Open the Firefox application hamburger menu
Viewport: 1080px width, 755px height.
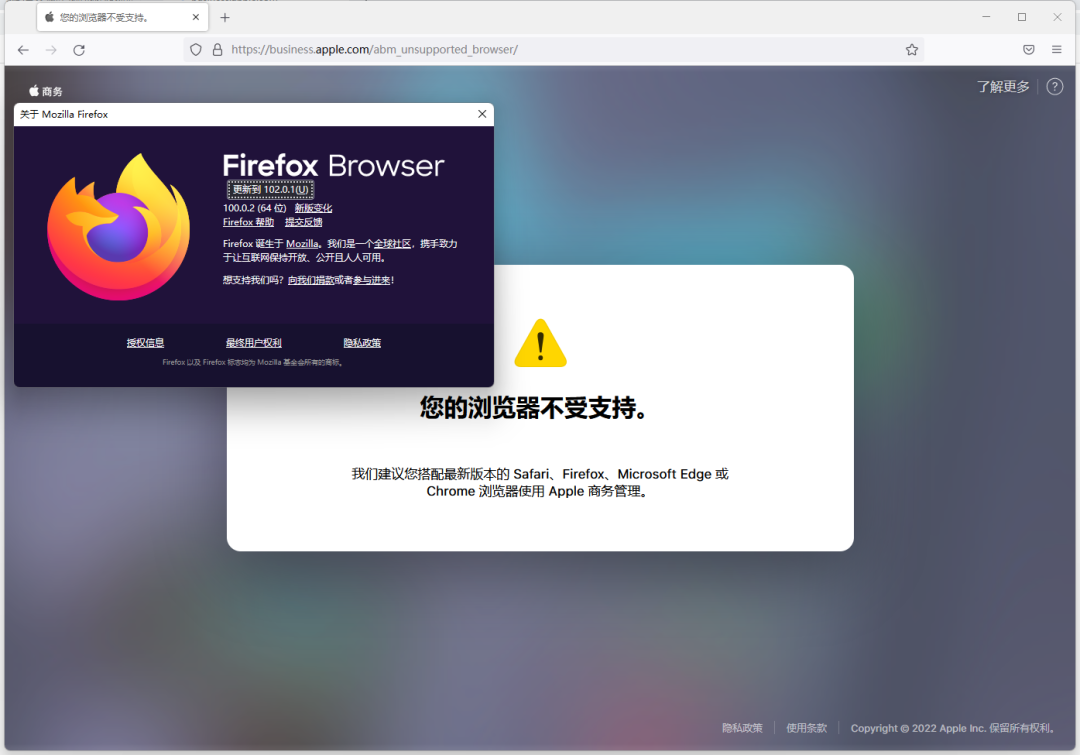tap(1056, 49)
